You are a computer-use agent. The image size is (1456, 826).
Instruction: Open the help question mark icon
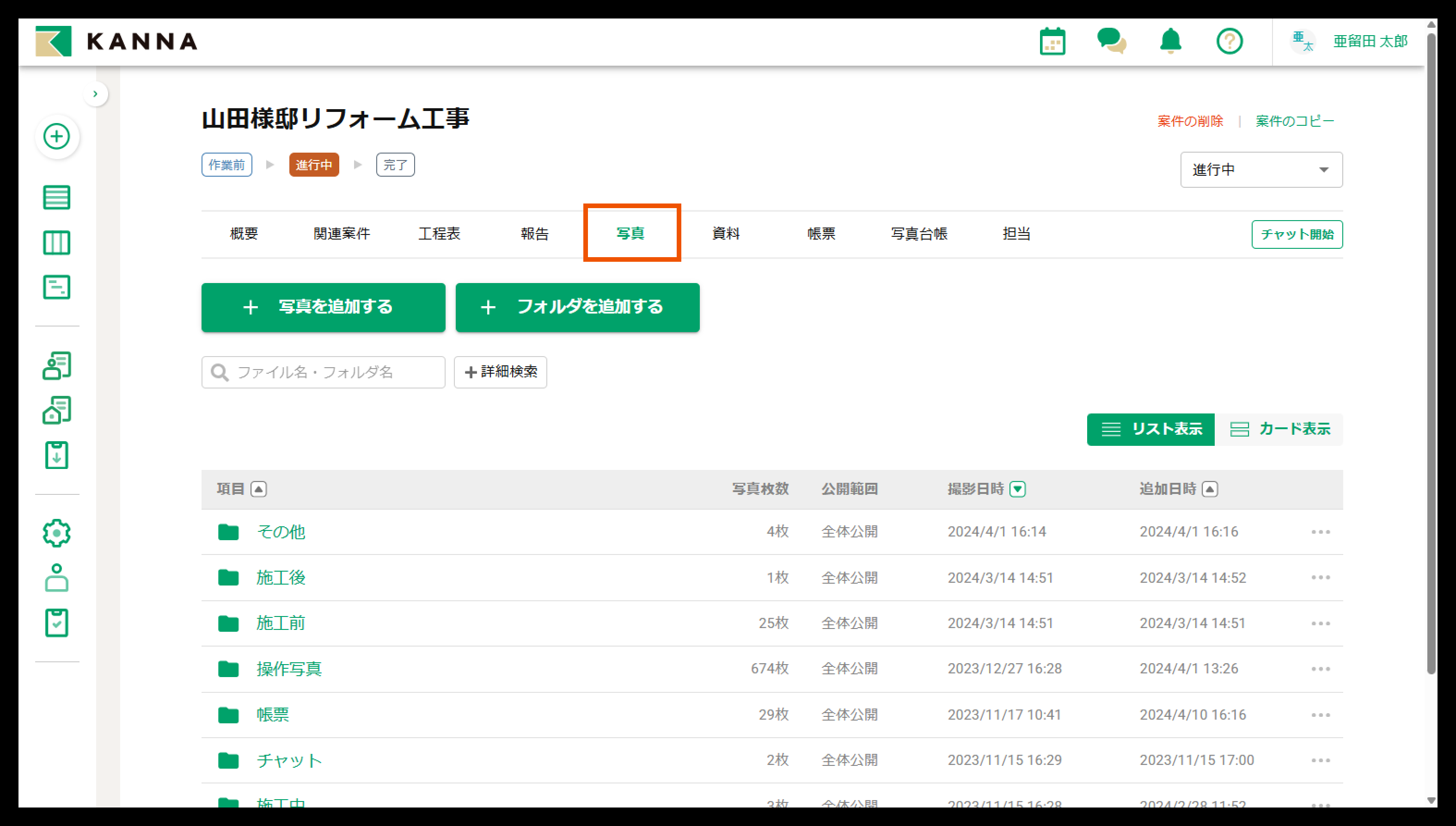[x=1229, y=42]
